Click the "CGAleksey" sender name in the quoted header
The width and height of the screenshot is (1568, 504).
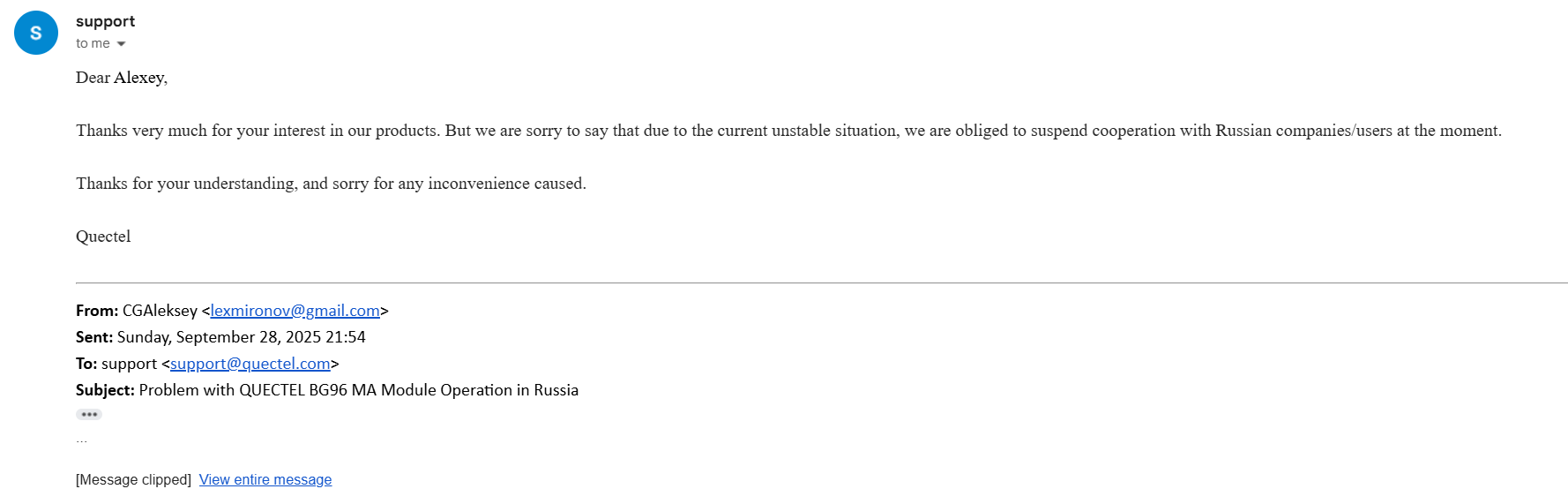point(160,311)
